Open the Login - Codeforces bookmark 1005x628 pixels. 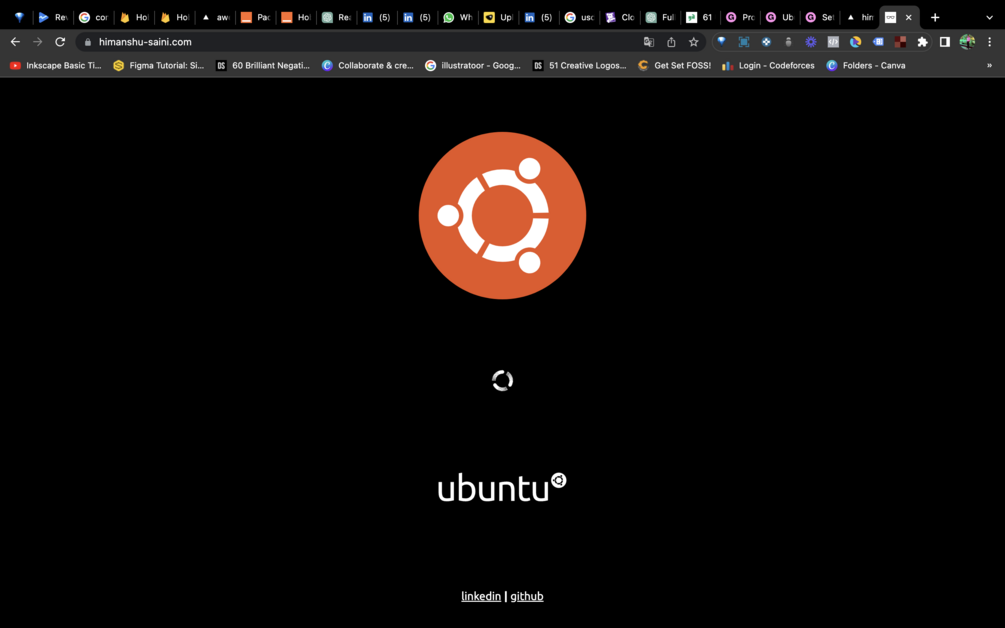[768, 65]
